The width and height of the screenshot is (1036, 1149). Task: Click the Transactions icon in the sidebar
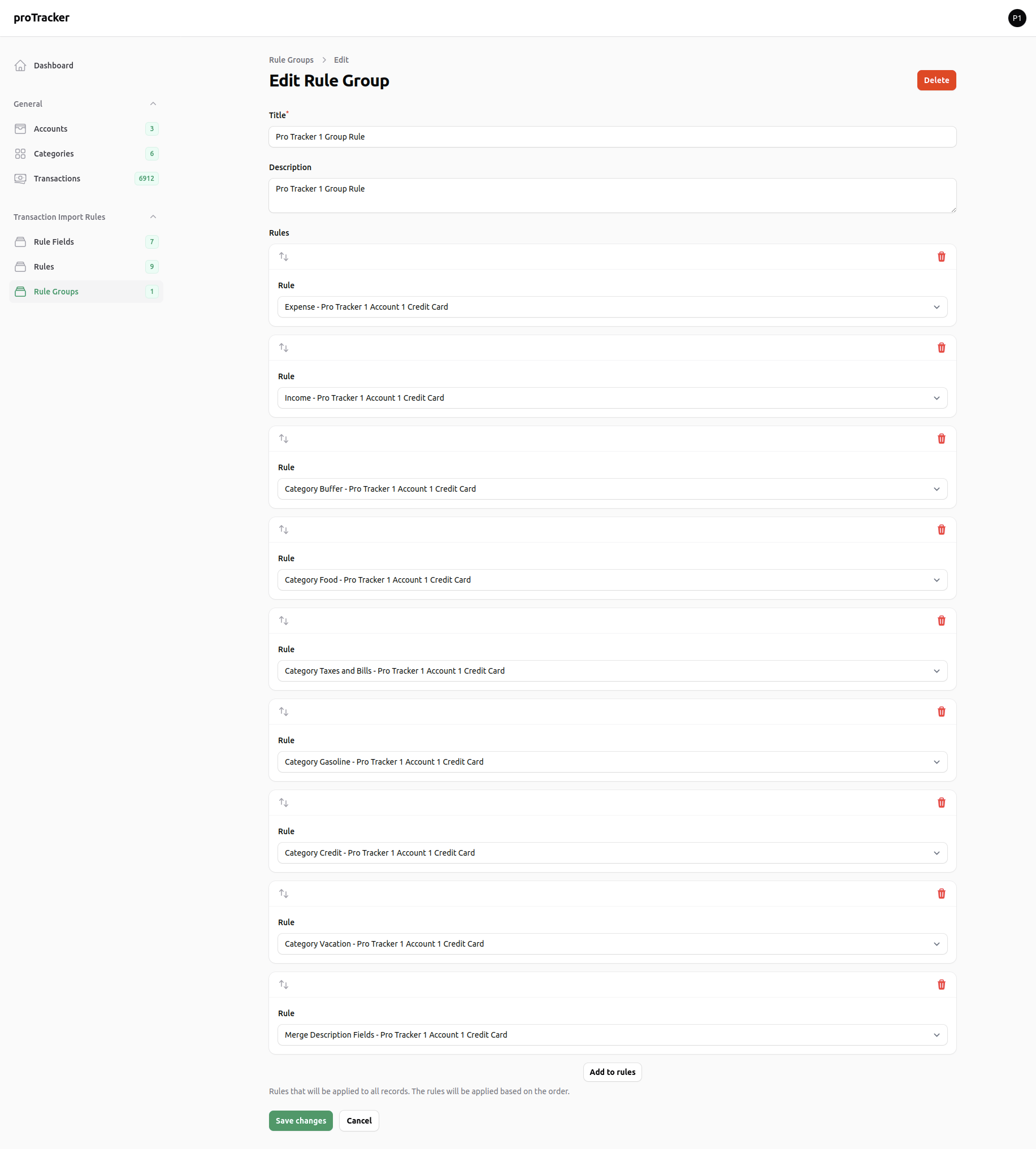coord(20,179)
